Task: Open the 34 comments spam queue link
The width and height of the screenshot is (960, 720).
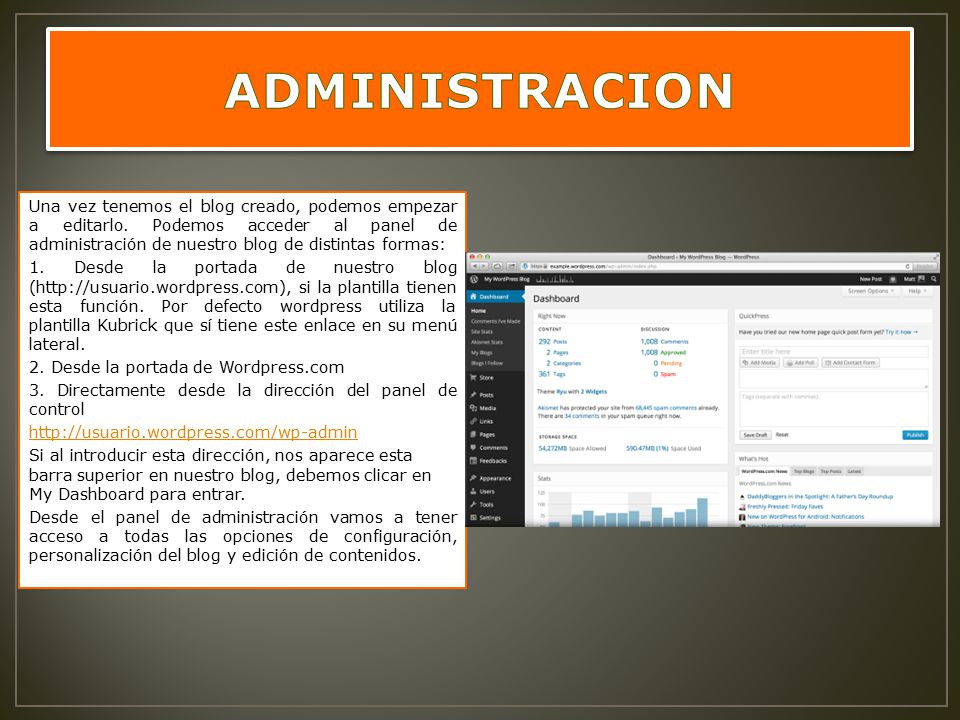Action: coord(582,416)
